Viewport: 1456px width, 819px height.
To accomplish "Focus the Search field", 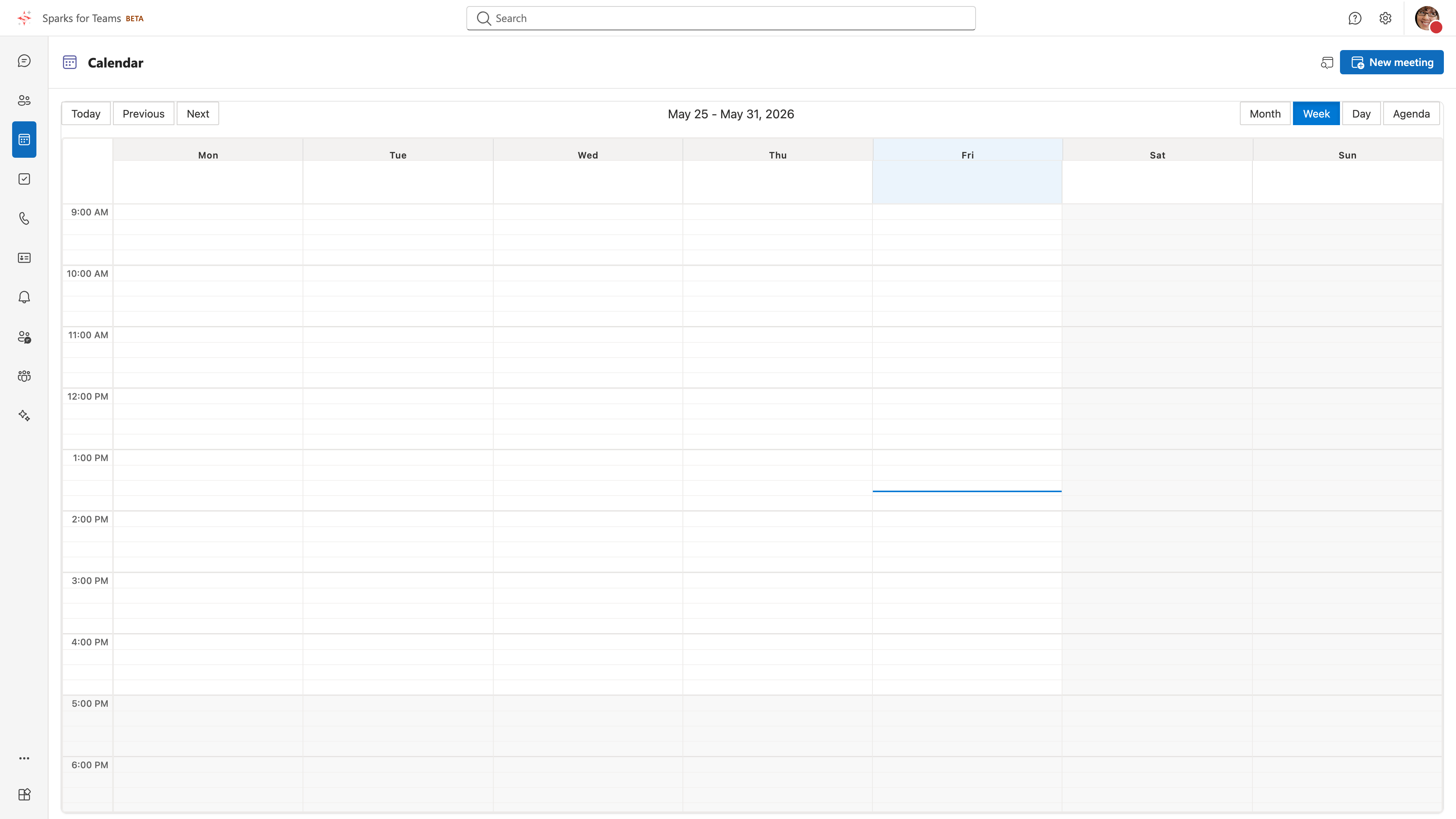I will point(721,18).
